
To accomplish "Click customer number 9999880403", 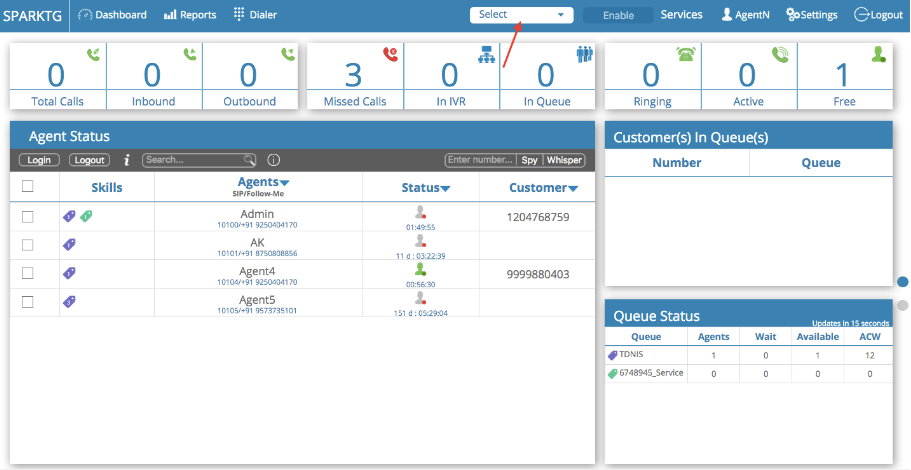I will [x=538, y=274].
